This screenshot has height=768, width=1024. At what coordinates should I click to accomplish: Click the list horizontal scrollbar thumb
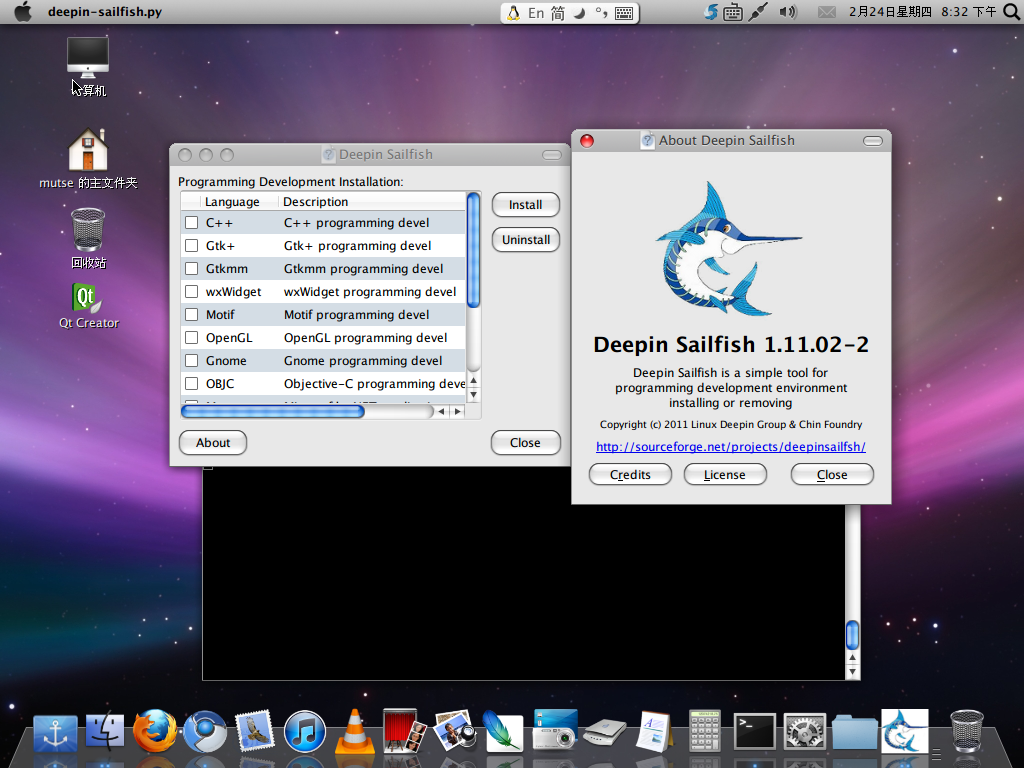273,411
